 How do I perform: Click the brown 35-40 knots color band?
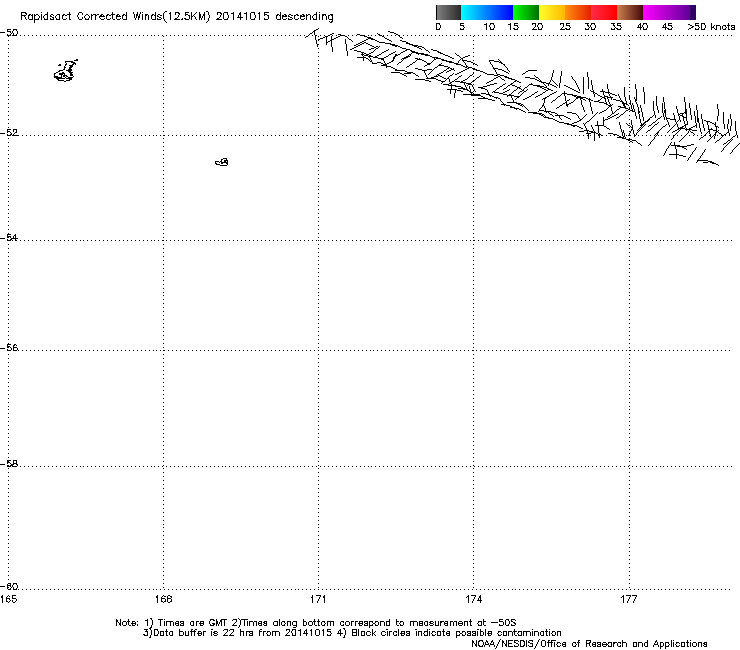point(630,12)
